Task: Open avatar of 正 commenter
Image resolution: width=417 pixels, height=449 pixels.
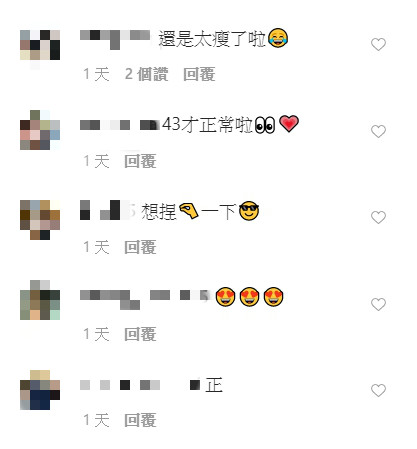Action: click(x=40, y=390)
